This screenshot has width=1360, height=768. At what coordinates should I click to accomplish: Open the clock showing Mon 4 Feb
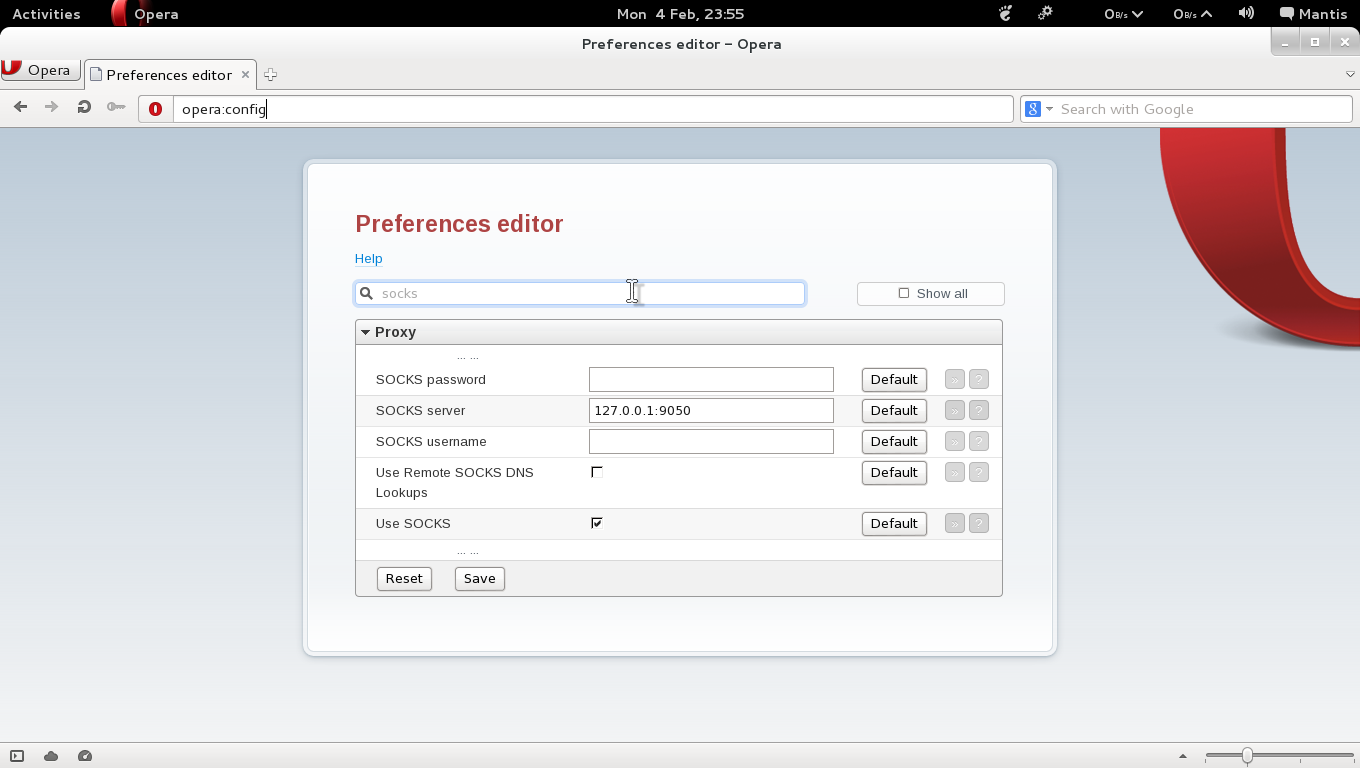[x=680, y=14]
